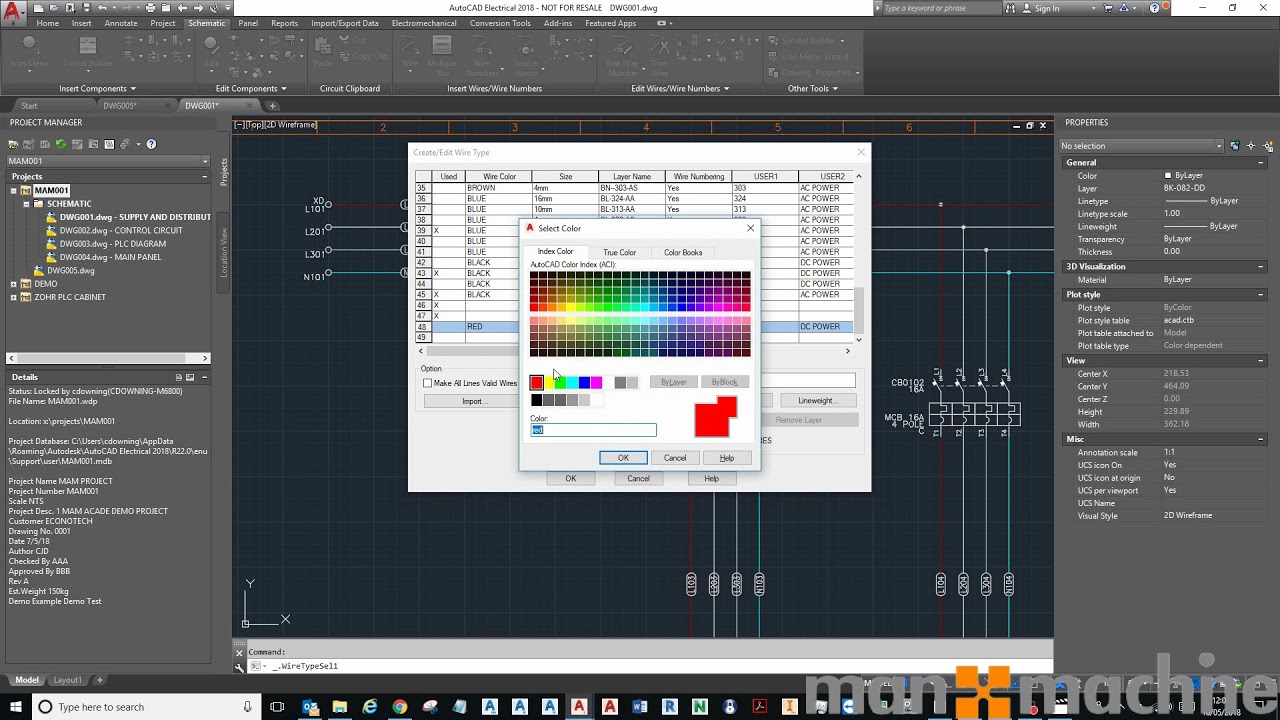
Task: Expand the DEMO project tree node
Action: [x=14, y=284]
